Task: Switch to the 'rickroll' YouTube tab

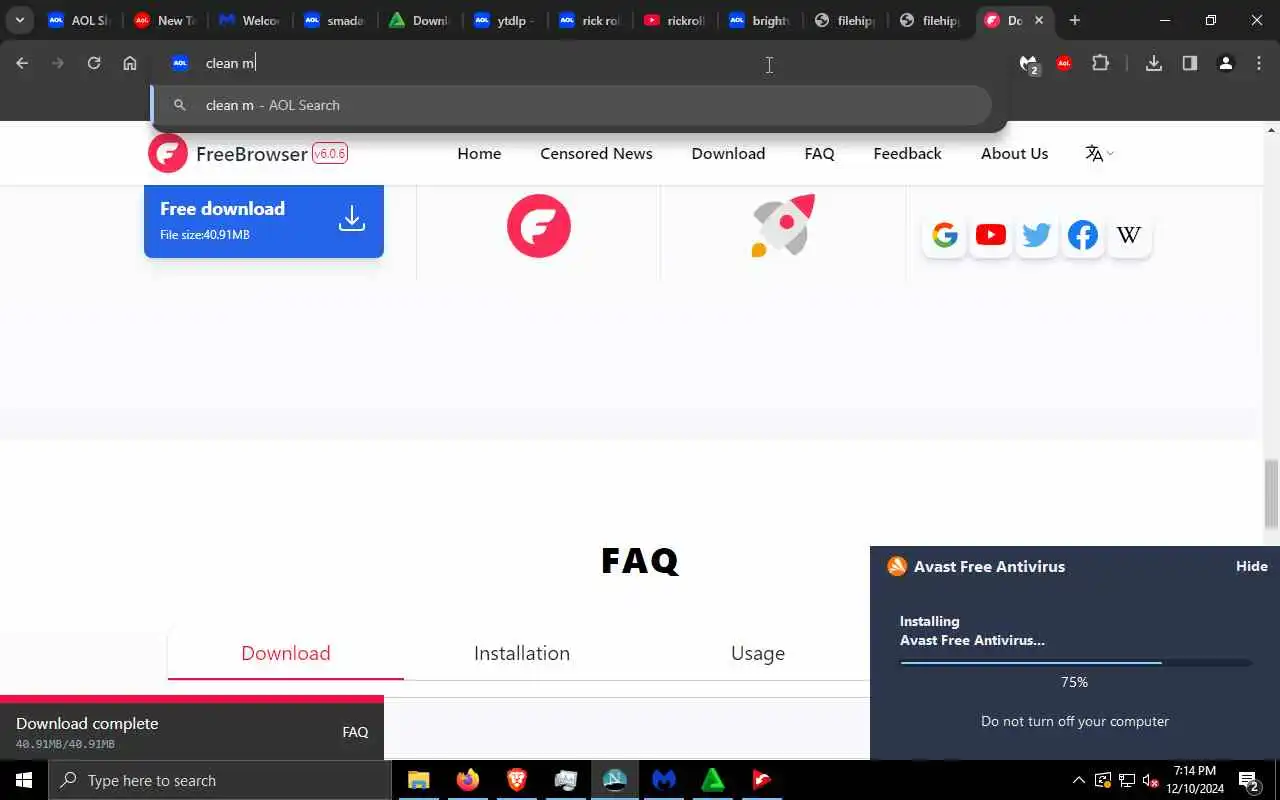Action: (x=673, y=20)
